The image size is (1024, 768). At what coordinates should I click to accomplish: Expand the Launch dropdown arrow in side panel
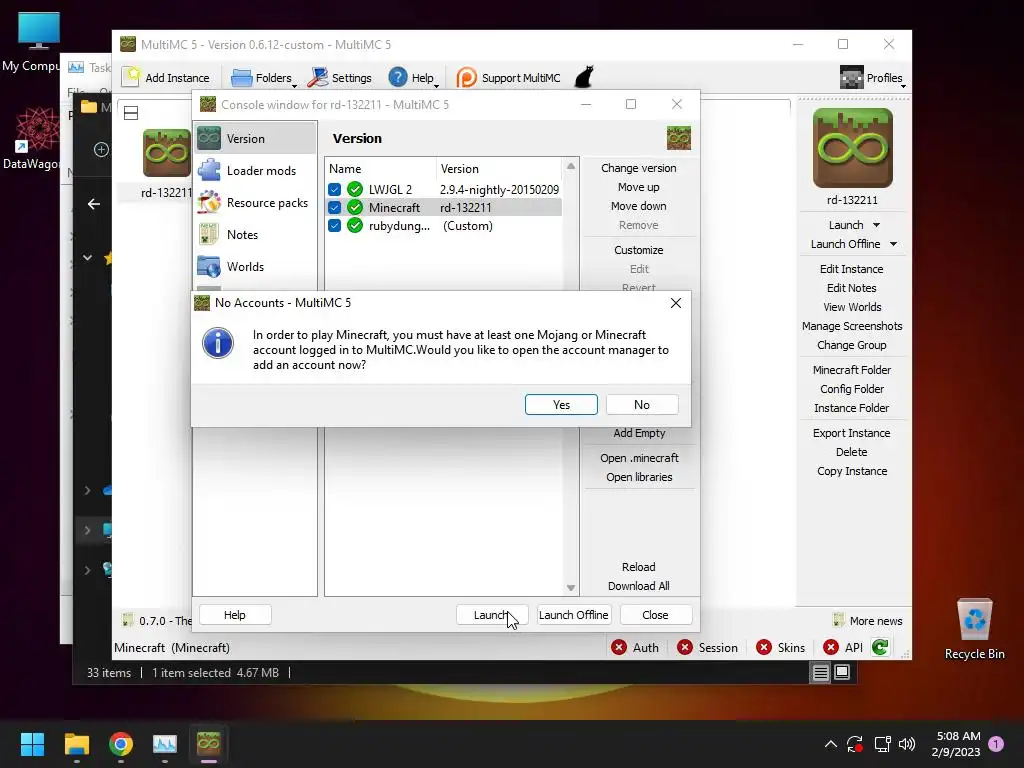876,225
